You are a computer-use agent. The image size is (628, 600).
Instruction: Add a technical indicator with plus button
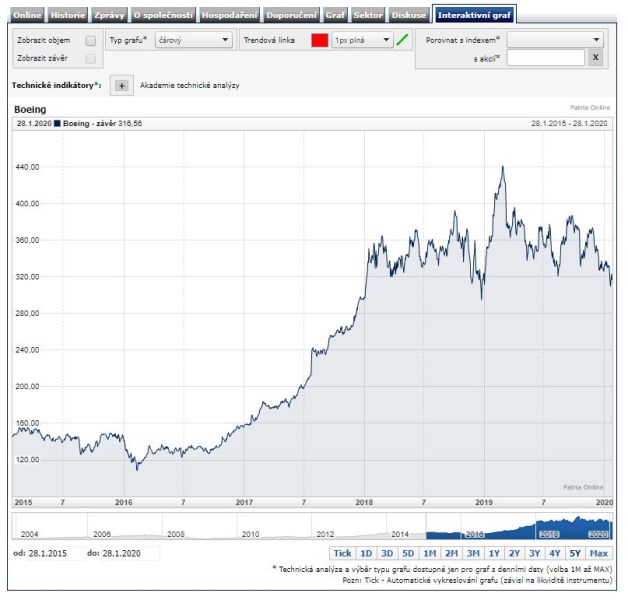[121, 86]
